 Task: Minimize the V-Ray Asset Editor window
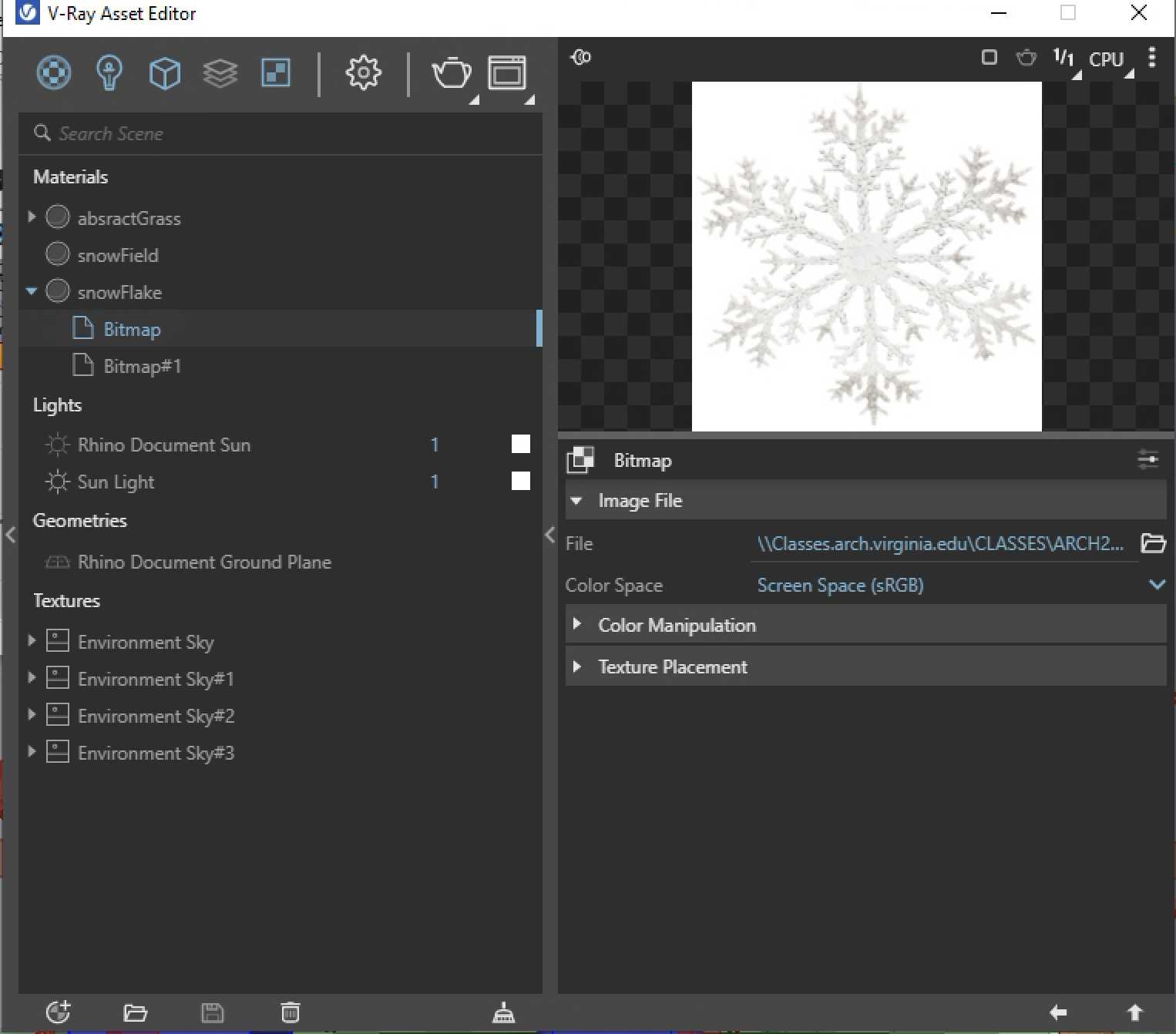coord(999,13)
